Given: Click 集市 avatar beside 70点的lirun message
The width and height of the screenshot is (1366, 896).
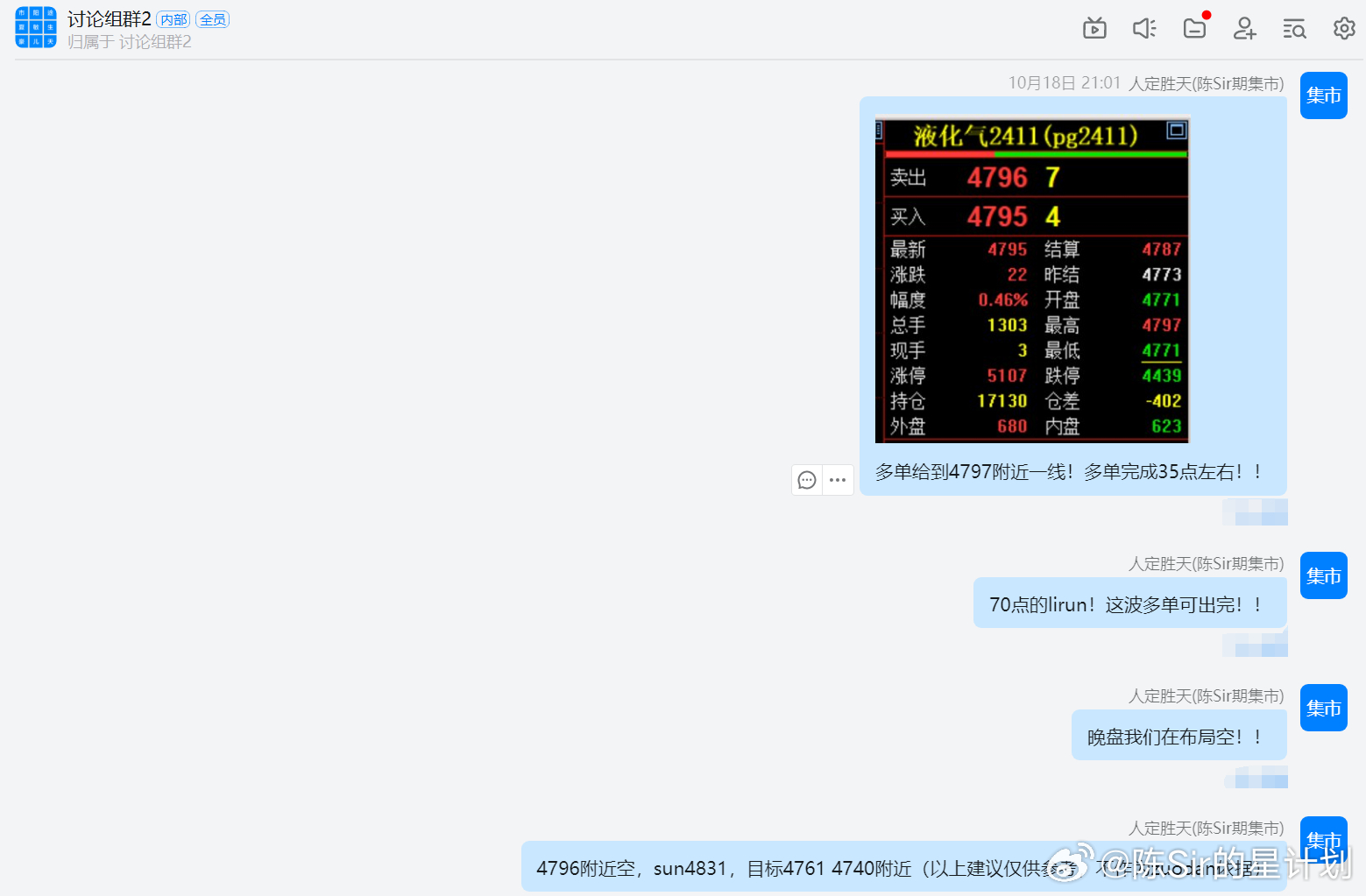Looking at the screenshot, I should (x=1323, y=575).
